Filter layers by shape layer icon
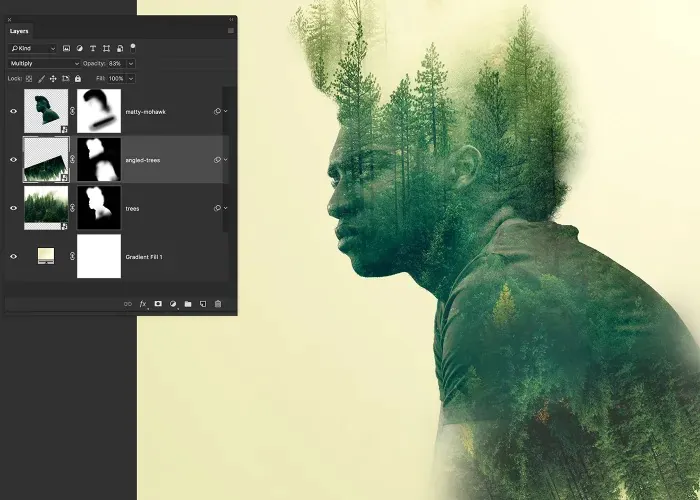 click(x=106, y=48)
